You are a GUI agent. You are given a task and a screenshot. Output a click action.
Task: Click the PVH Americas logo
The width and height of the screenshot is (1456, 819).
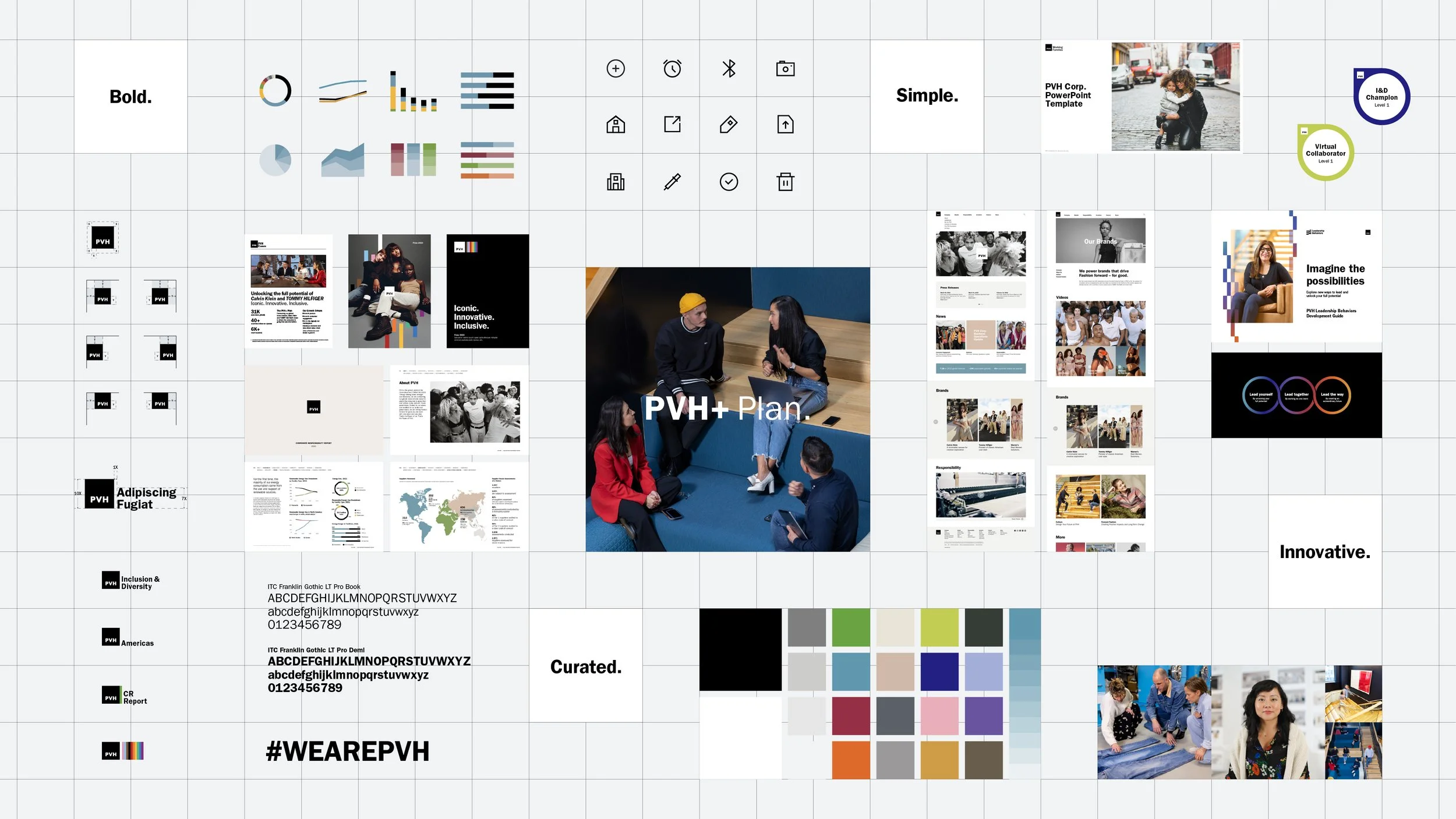(x=128, y=638)
